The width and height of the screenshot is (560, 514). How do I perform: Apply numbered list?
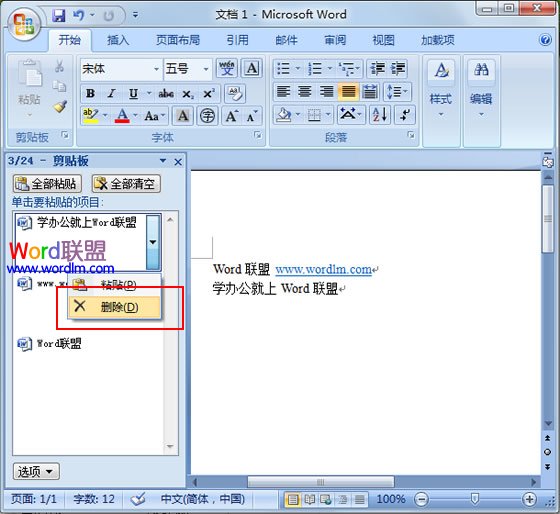coord(315,68)
